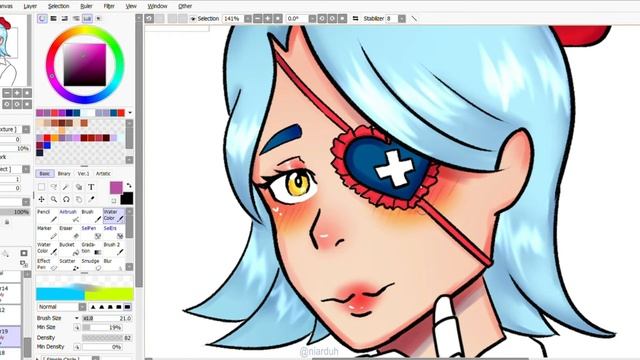Choose the Move layer tool

point(41,199)
